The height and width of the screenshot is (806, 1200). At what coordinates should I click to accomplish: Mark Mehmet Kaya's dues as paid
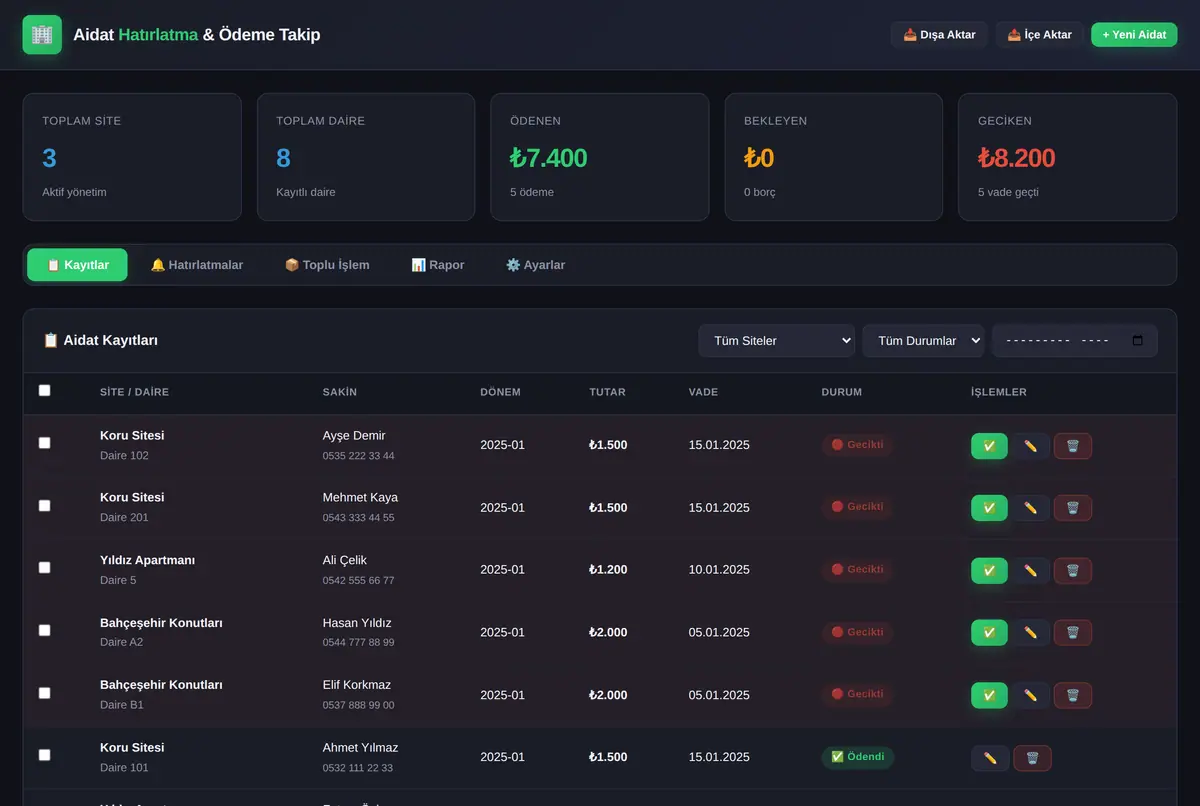coord(989,508)
